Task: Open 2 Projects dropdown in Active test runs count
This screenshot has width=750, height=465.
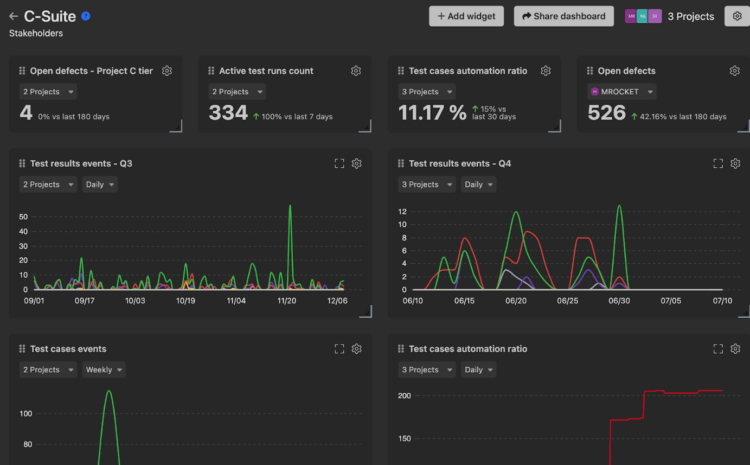Action: [x=237, y=91]
